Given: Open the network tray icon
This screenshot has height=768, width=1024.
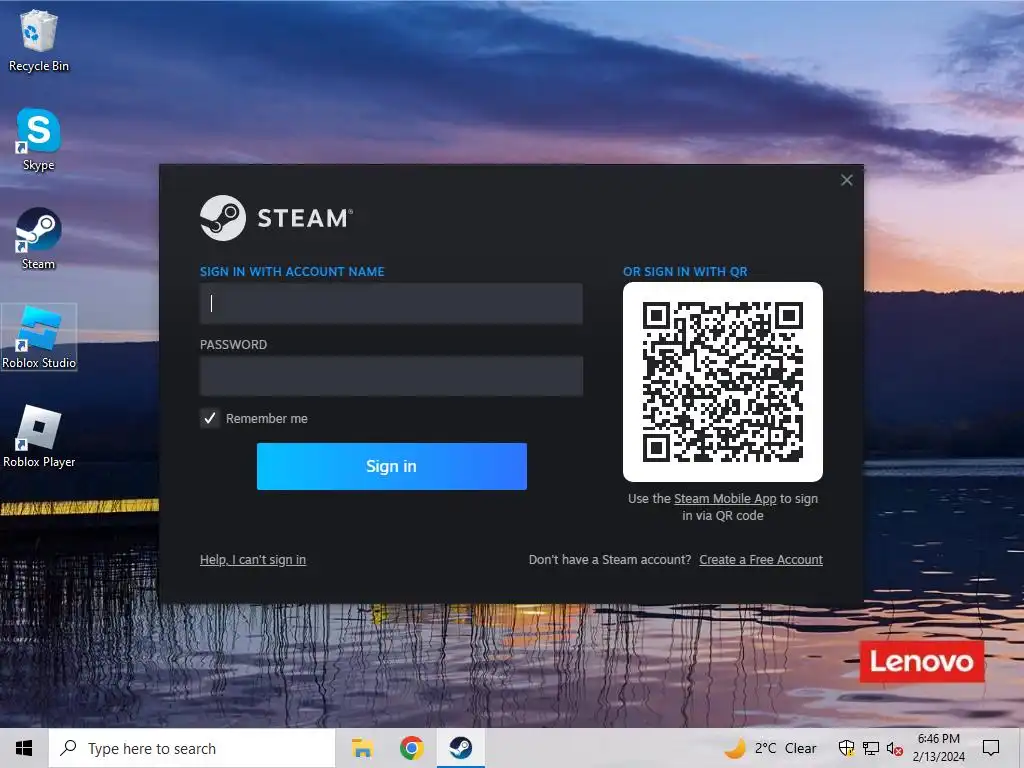Looking at the screenshot, I should 871,748.
